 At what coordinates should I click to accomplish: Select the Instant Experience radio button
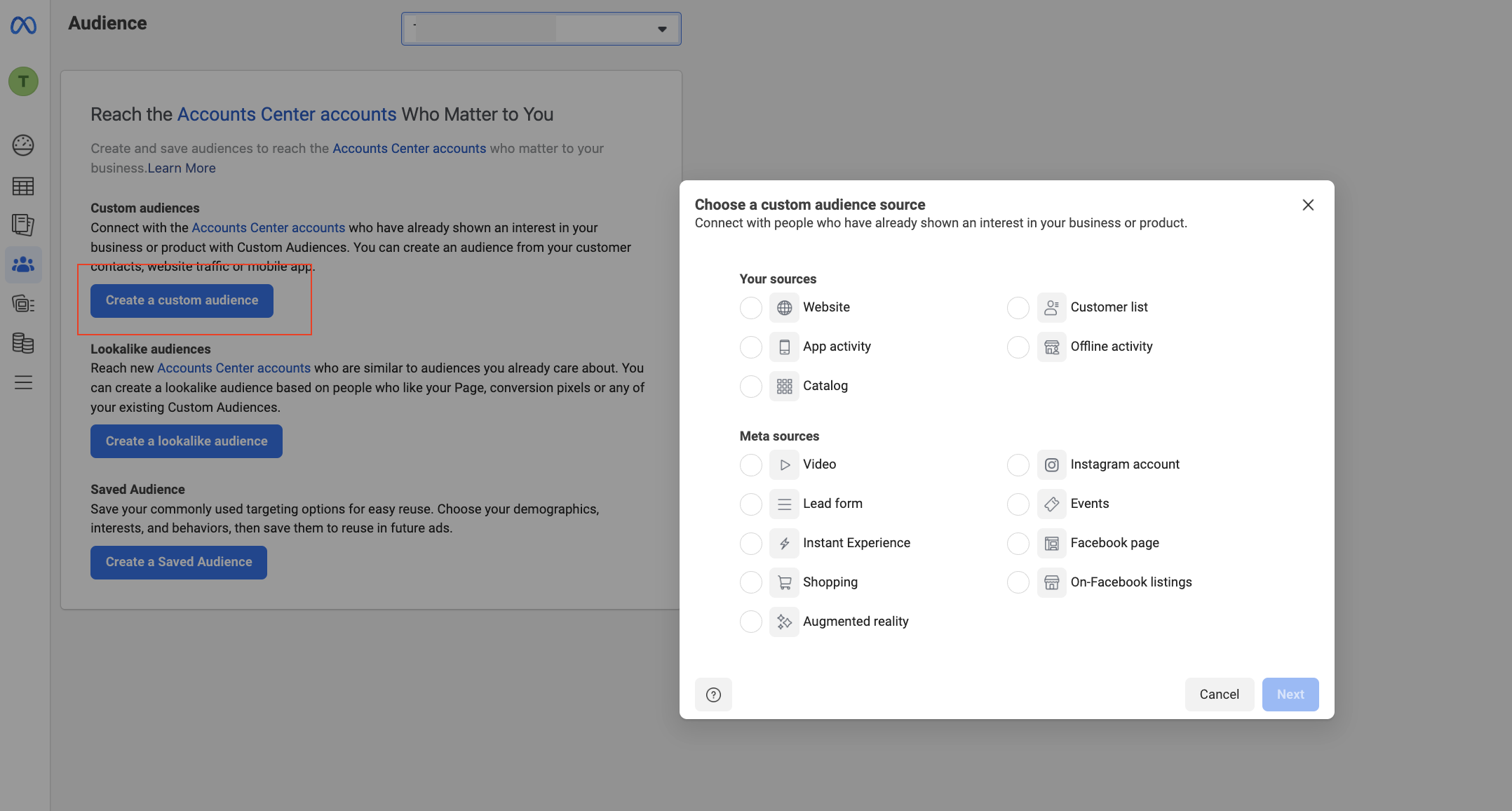pyautogui.click(x=750, y=543)
